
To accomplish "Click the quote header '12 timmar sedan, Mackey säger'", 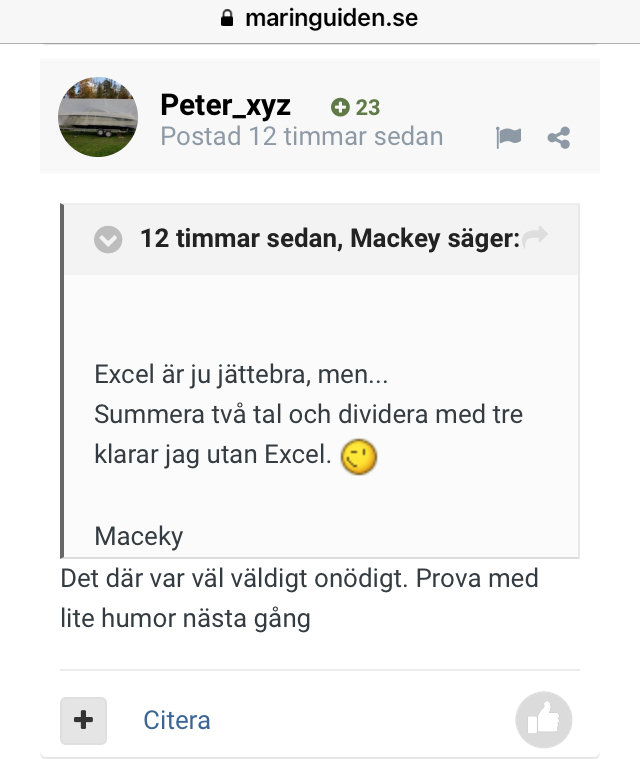I will [x=330, y=239].
